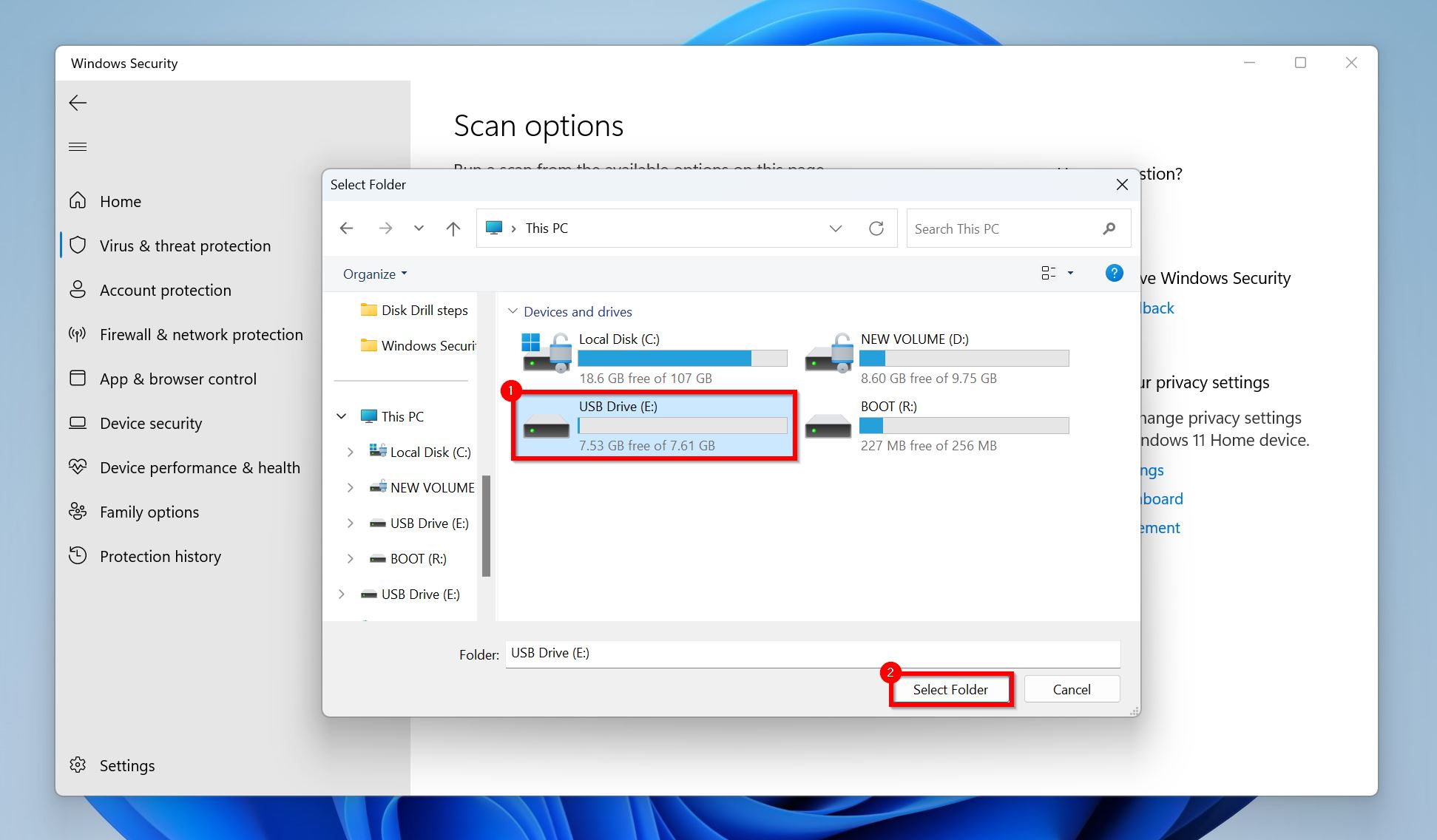The height and width of the screenshot is (840, 1437).
Task: Maximize the Windows Security window
Action: (1300, 63)
